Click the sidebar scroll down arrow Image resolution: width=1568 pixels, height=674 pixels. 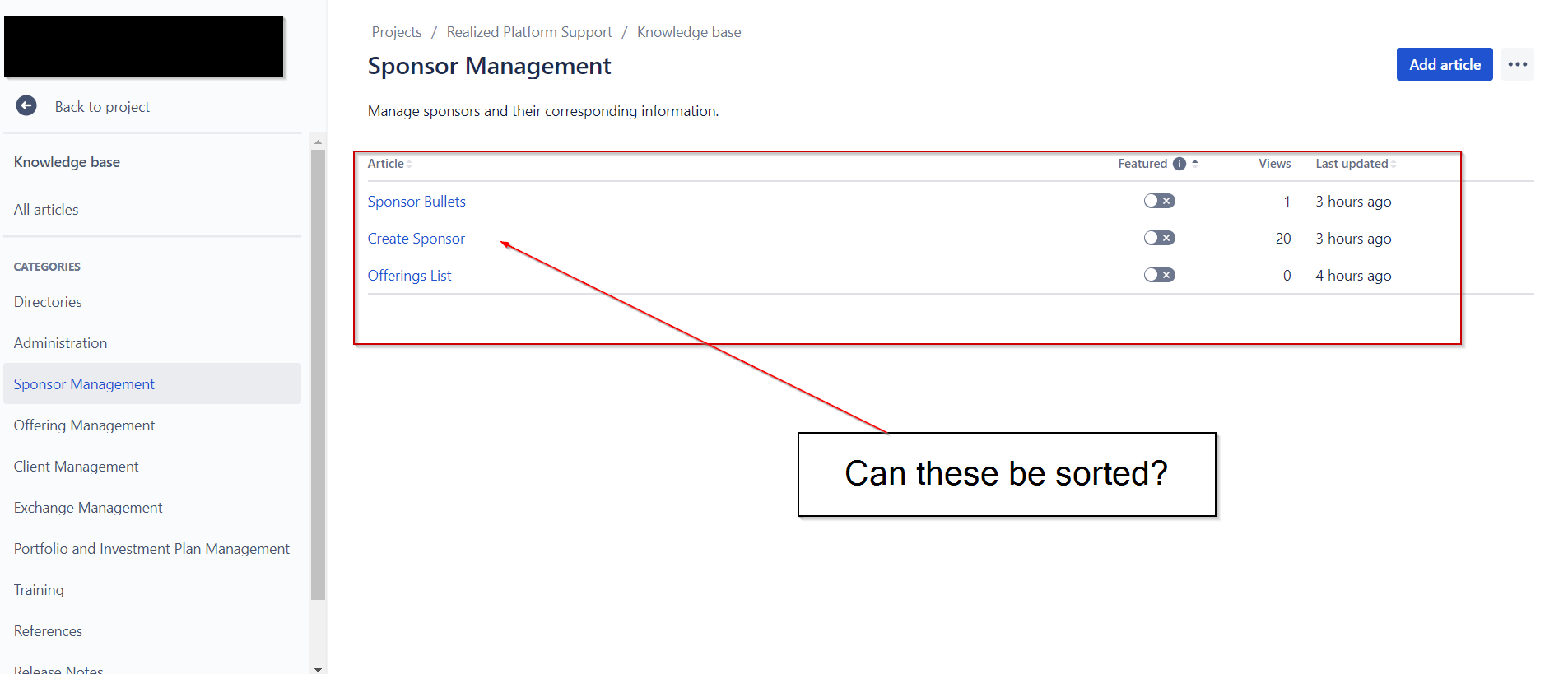click(x=318, y=668)
